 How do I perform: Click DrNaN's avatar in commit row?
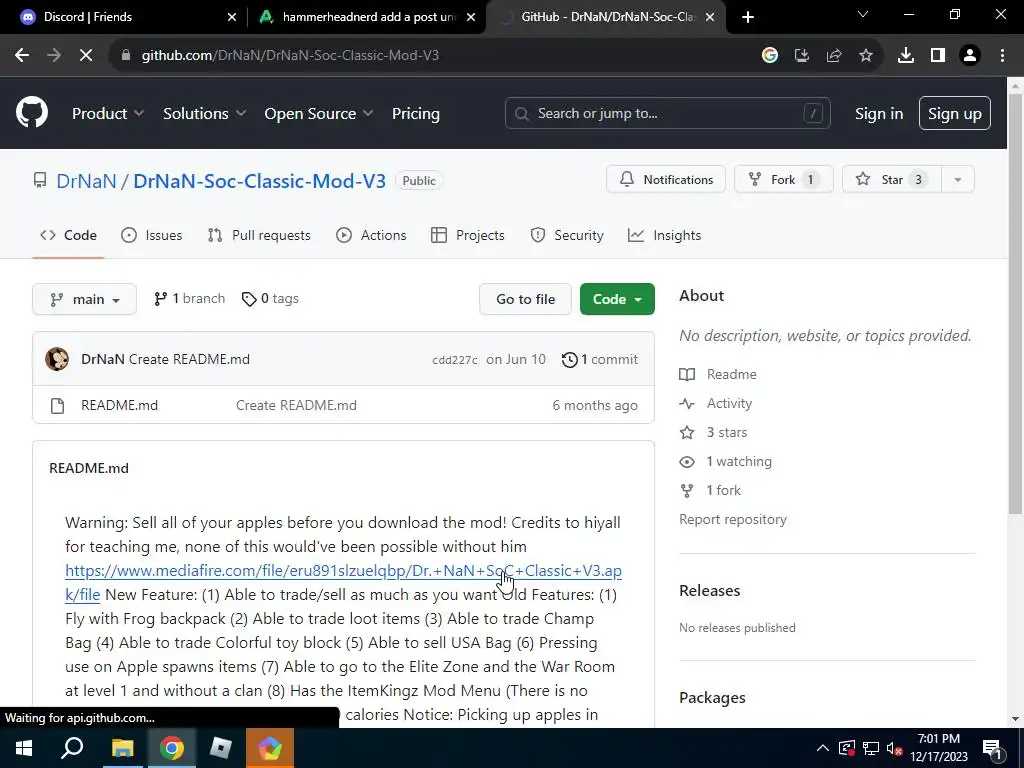57,359
